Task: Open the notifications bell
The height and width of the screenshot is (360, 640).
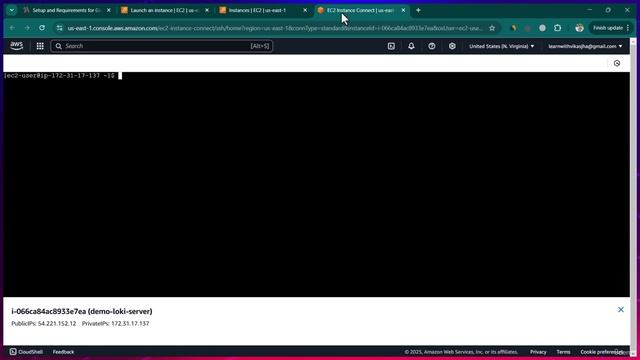Action: point(411,46)
